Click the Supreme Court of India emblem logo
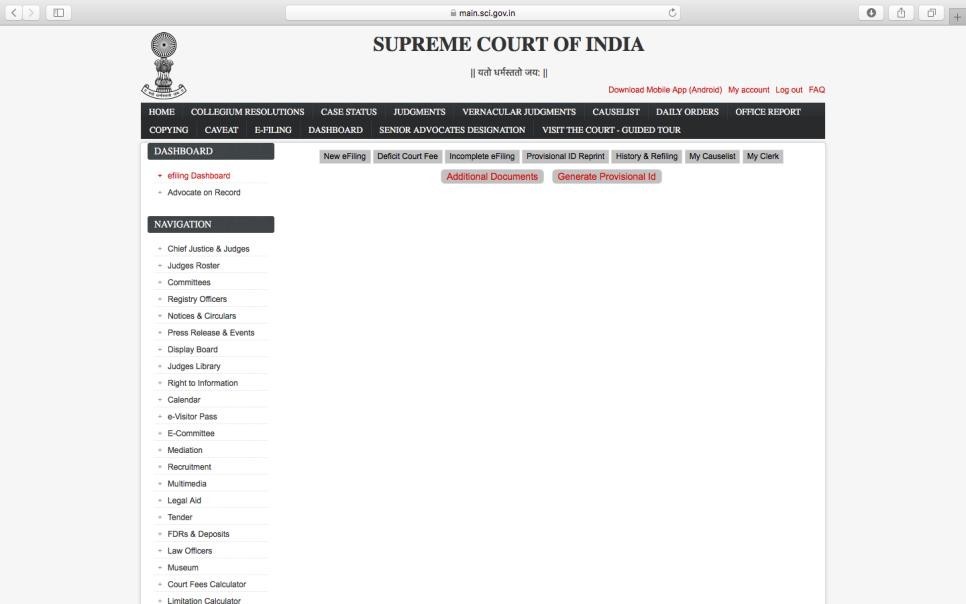 pos(161,62)
